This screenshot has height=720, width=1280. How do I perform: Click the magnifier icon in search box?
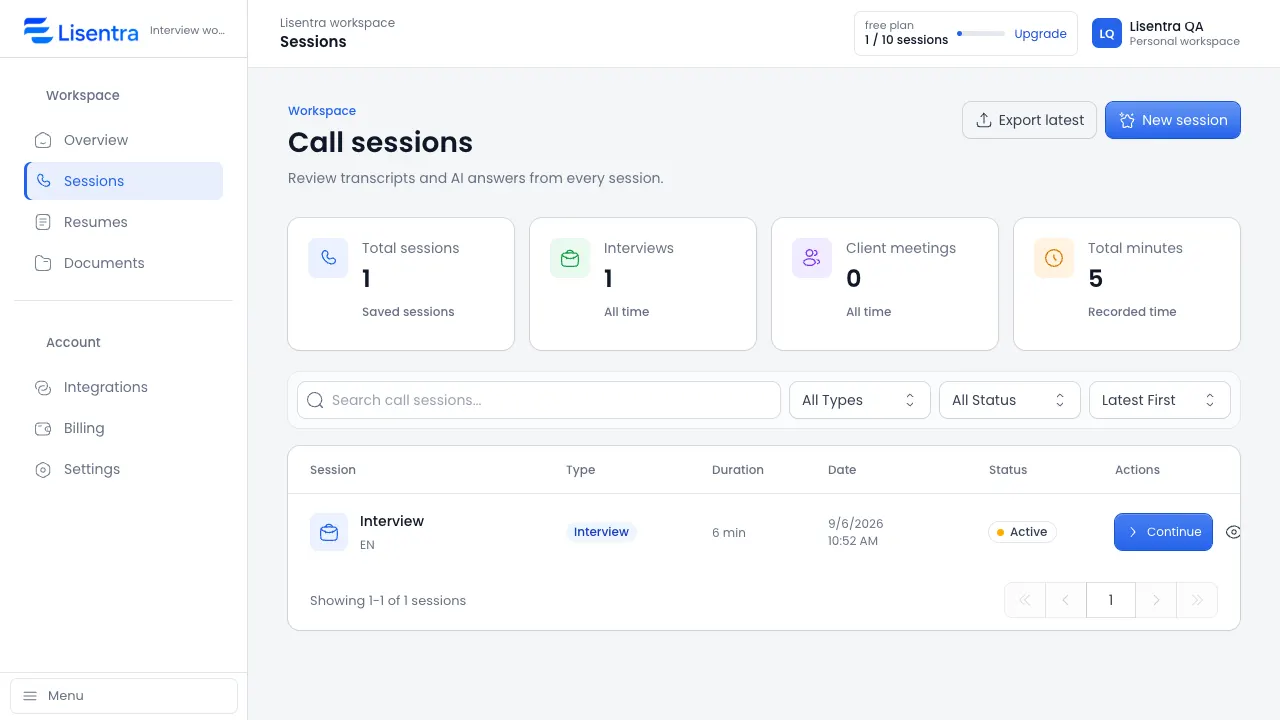click(x=315, y=400)
